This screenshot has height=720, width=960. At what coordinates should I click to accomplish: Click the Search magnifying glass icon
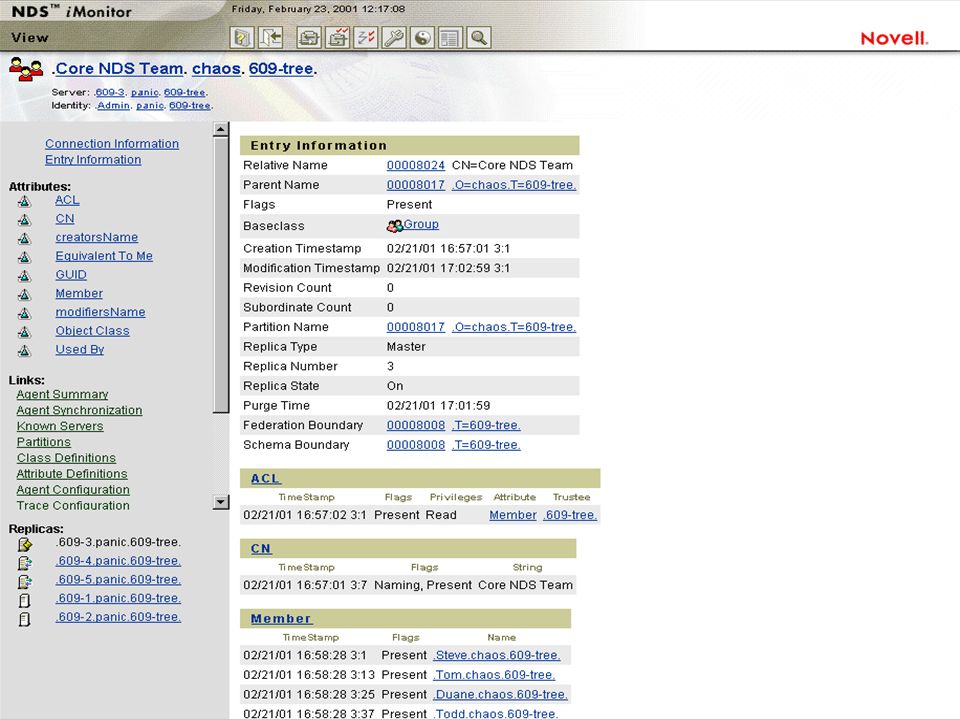[479, 38]
